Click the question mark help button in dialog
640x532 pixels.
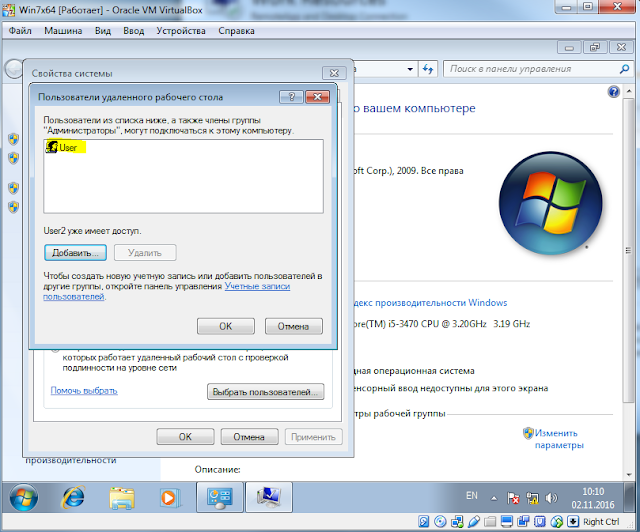click(x=291, y=97)
